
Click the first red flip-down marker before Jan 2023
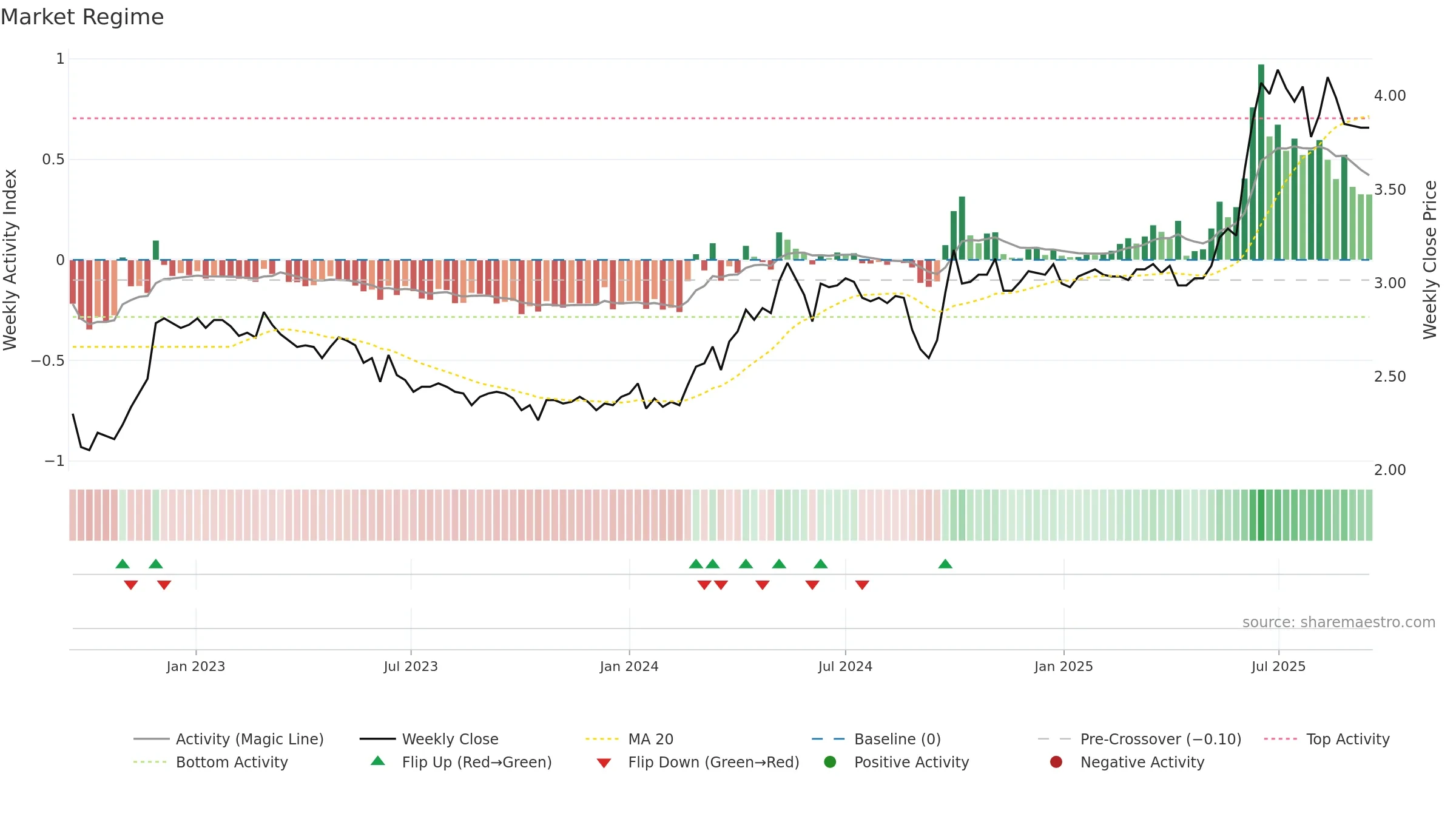click(131, 585)
